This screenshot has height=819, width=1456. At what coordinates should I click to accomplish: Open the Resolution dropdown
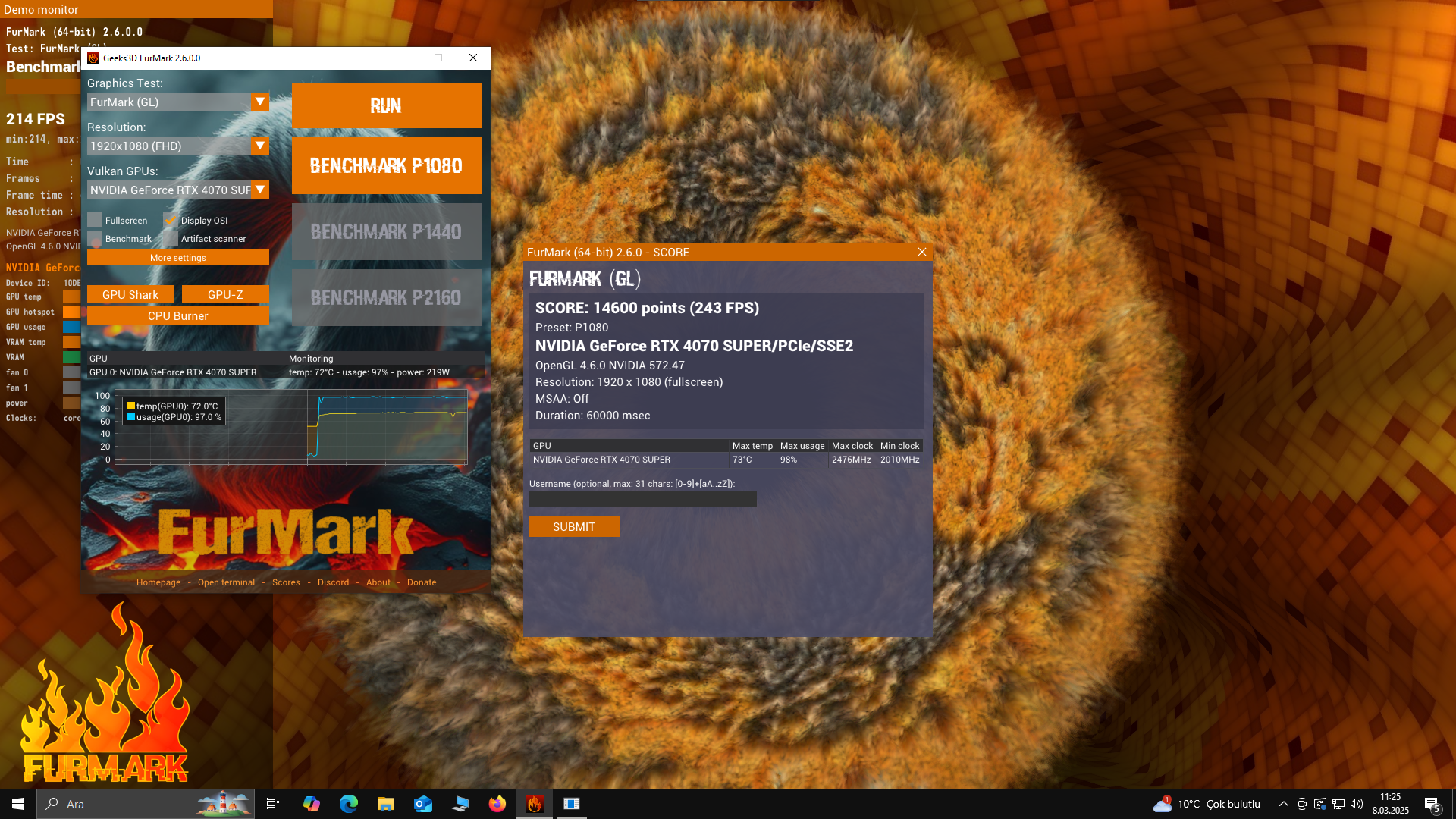(260, 146)
